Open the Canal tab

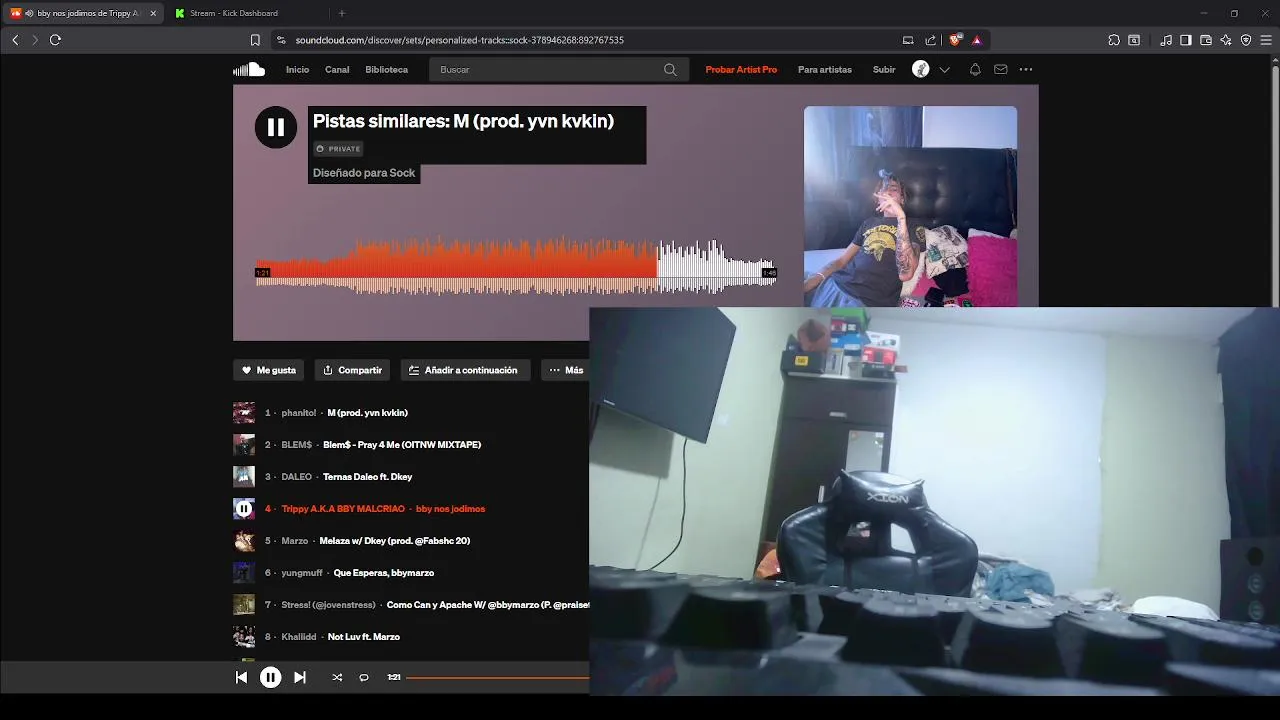(x=337, y=69)
